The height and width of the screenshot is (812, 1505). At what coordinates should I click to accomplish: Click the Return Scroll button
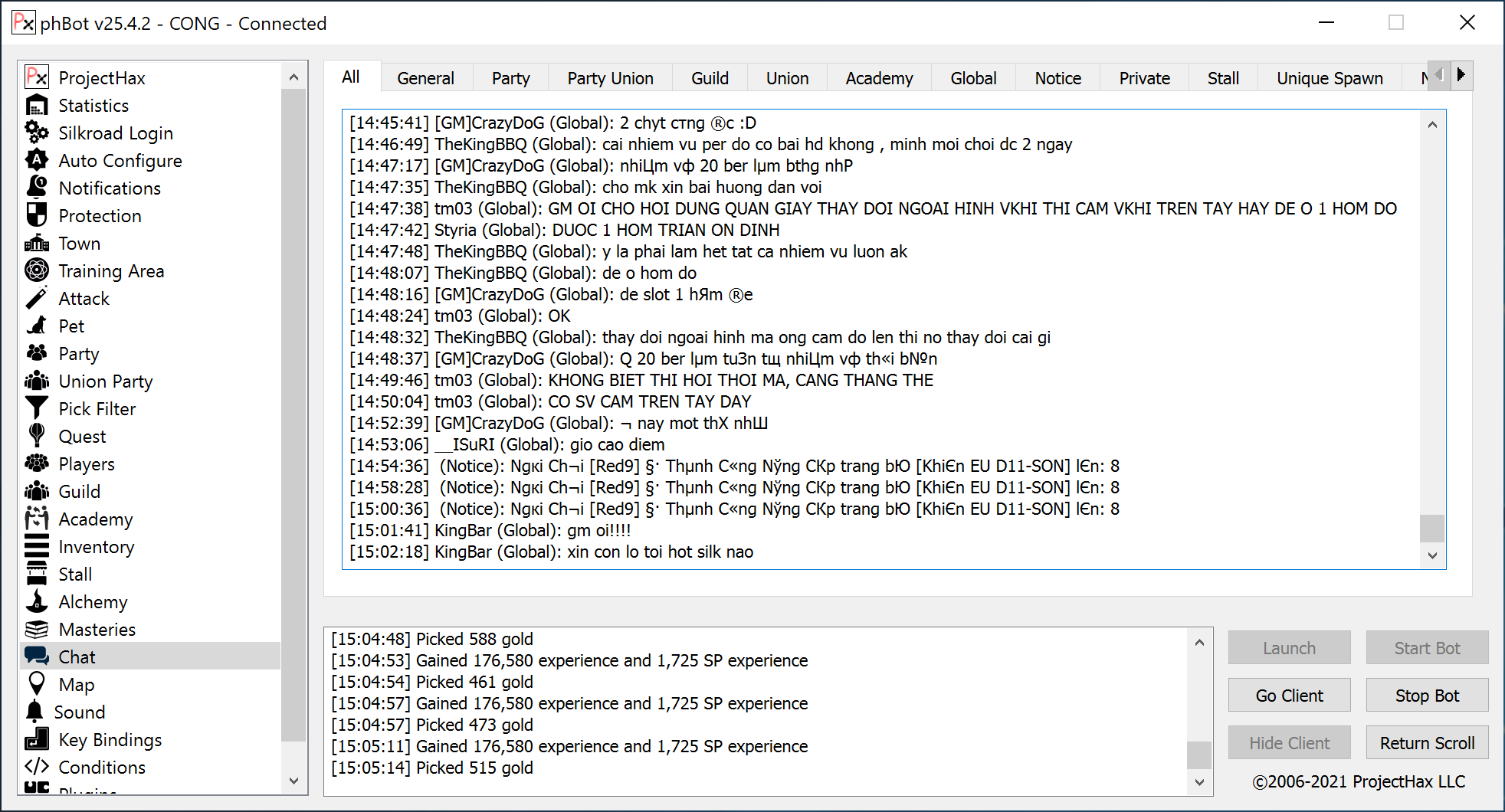pyautogui.click(x=1427, y=743)
